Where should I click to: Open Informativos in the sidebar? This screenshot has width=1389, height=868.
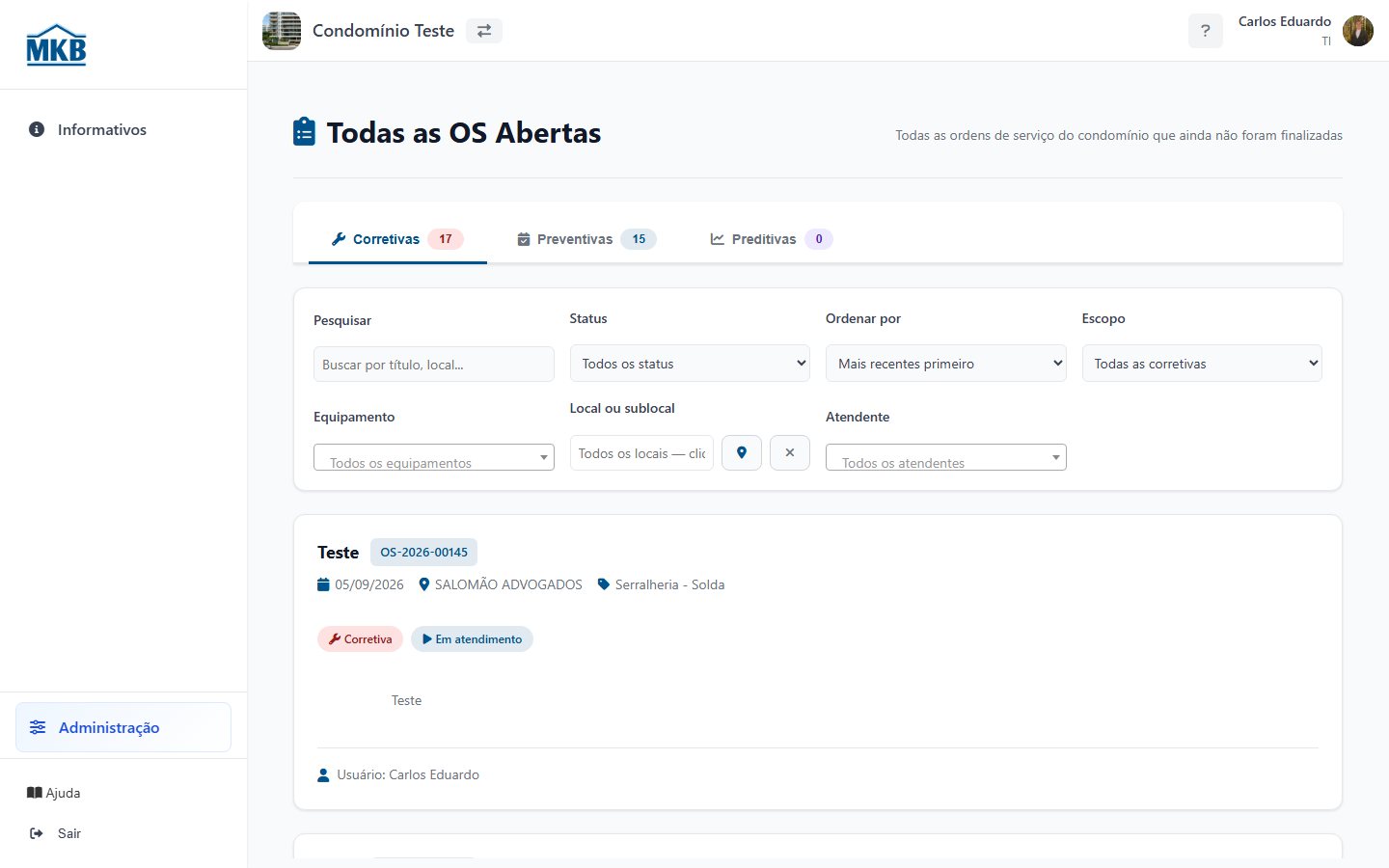(123, 129)
